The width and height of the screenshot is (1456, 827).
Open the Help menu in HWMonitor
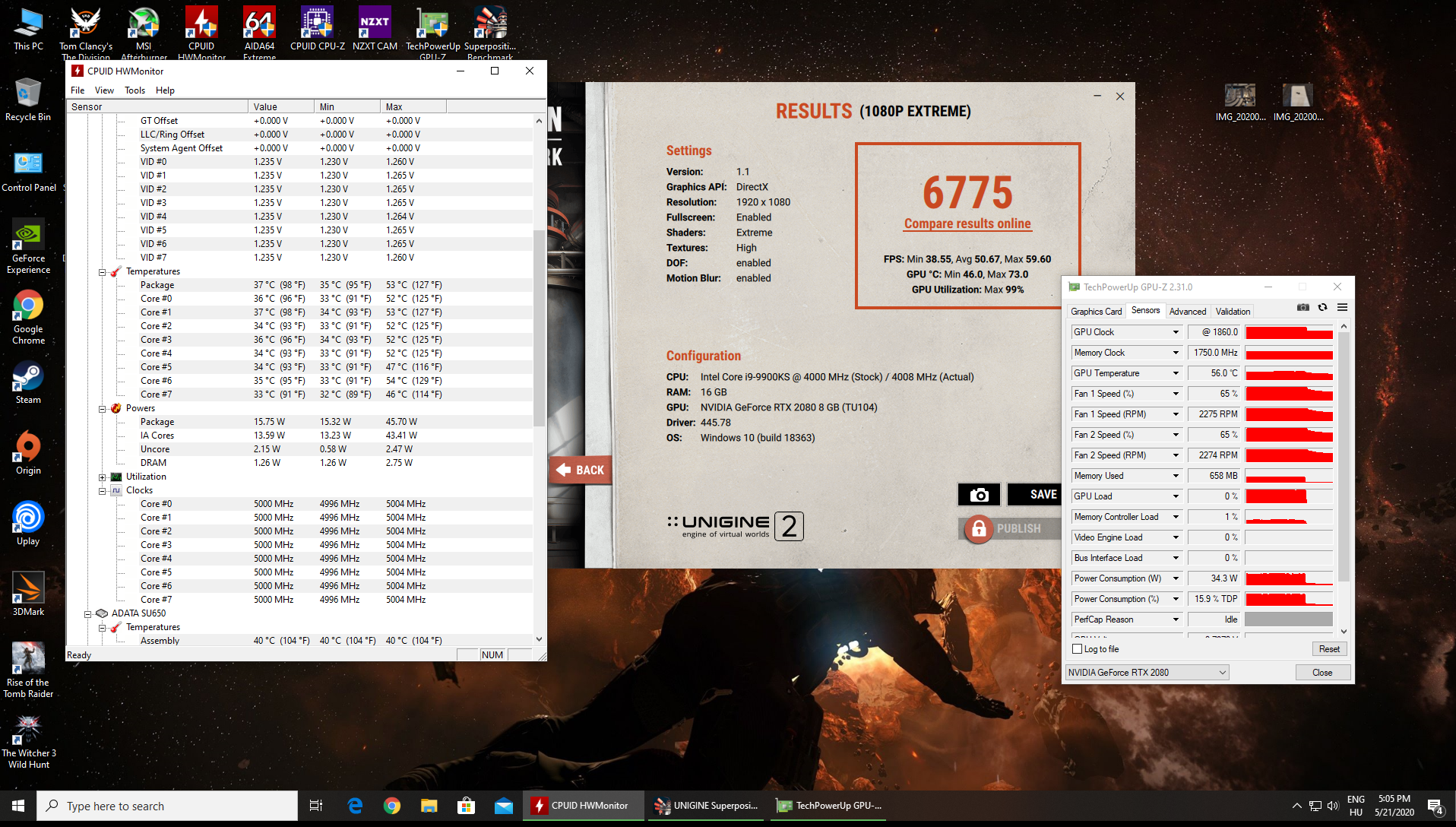pyautogui.click(x=165, y=90)
